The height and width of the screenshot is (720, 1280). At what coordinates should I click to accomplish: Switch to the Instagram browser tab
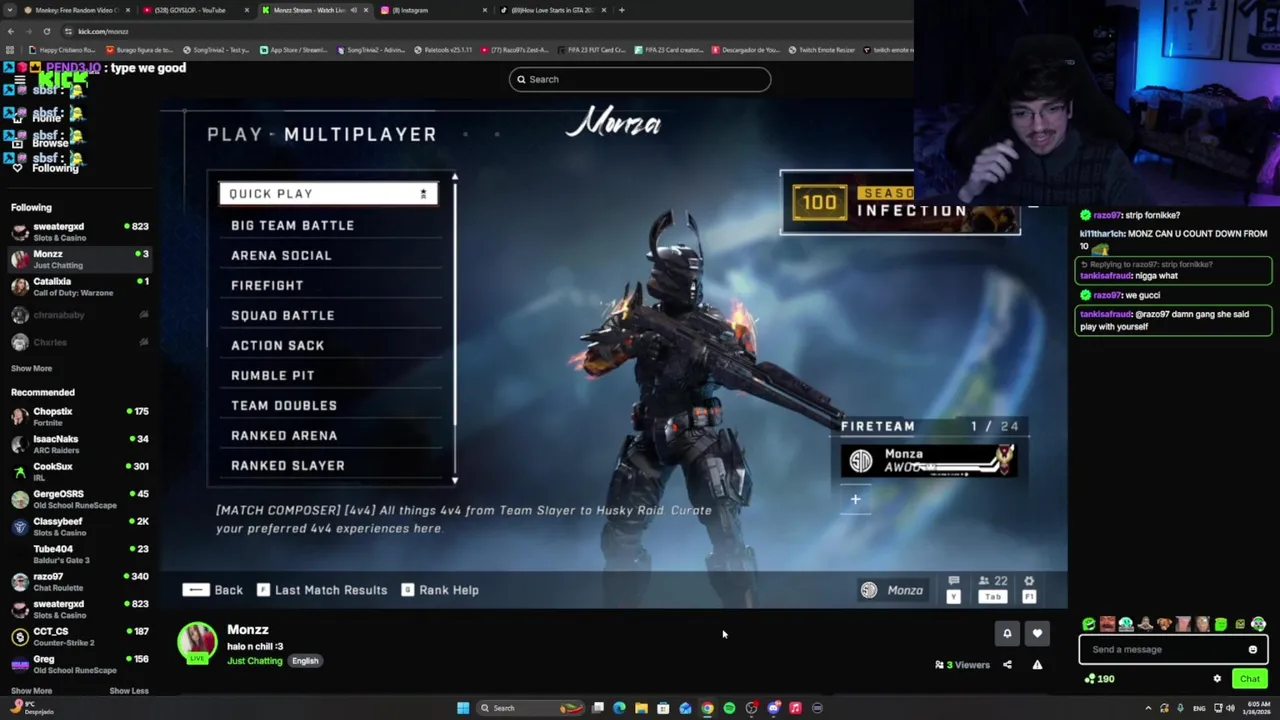pos(433,10)
